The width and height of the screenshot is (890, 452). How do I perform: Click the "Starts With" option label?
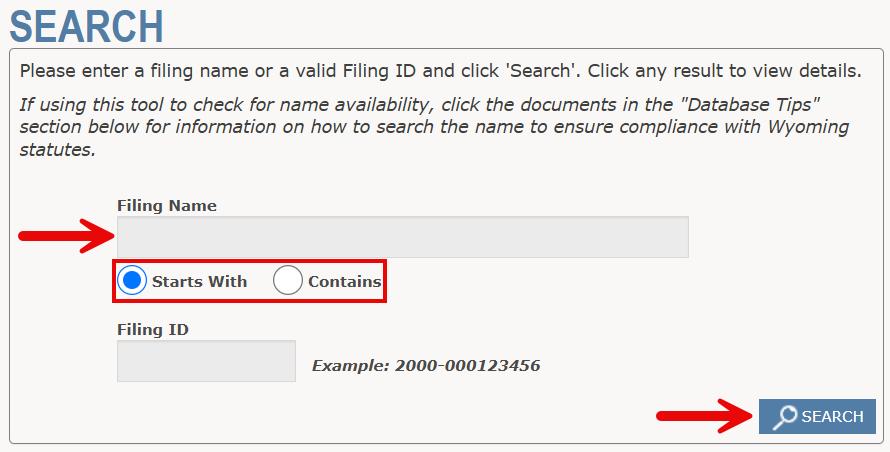(199, 282)
